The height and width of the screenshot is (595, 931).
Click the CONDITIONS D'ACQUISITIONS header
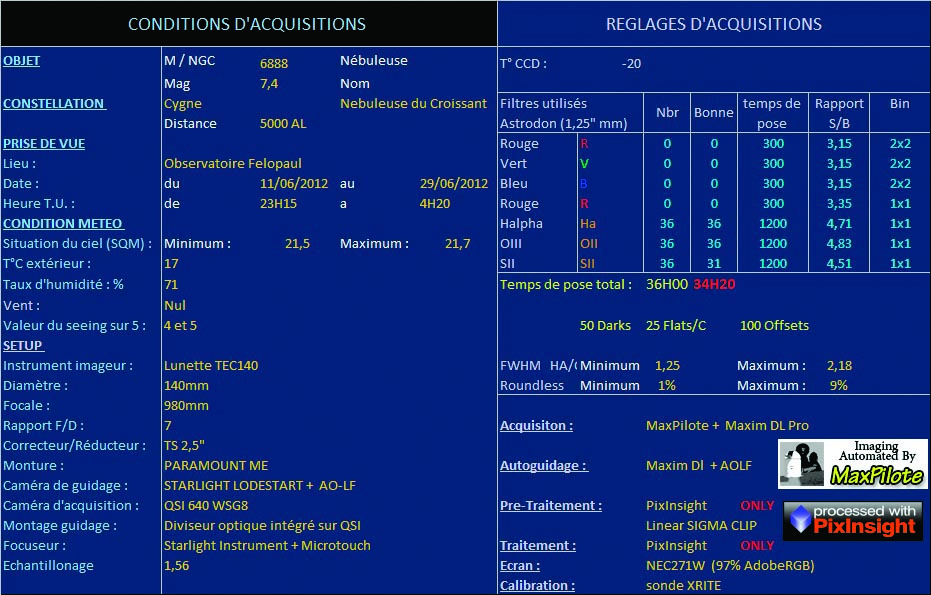click(247, 24)
